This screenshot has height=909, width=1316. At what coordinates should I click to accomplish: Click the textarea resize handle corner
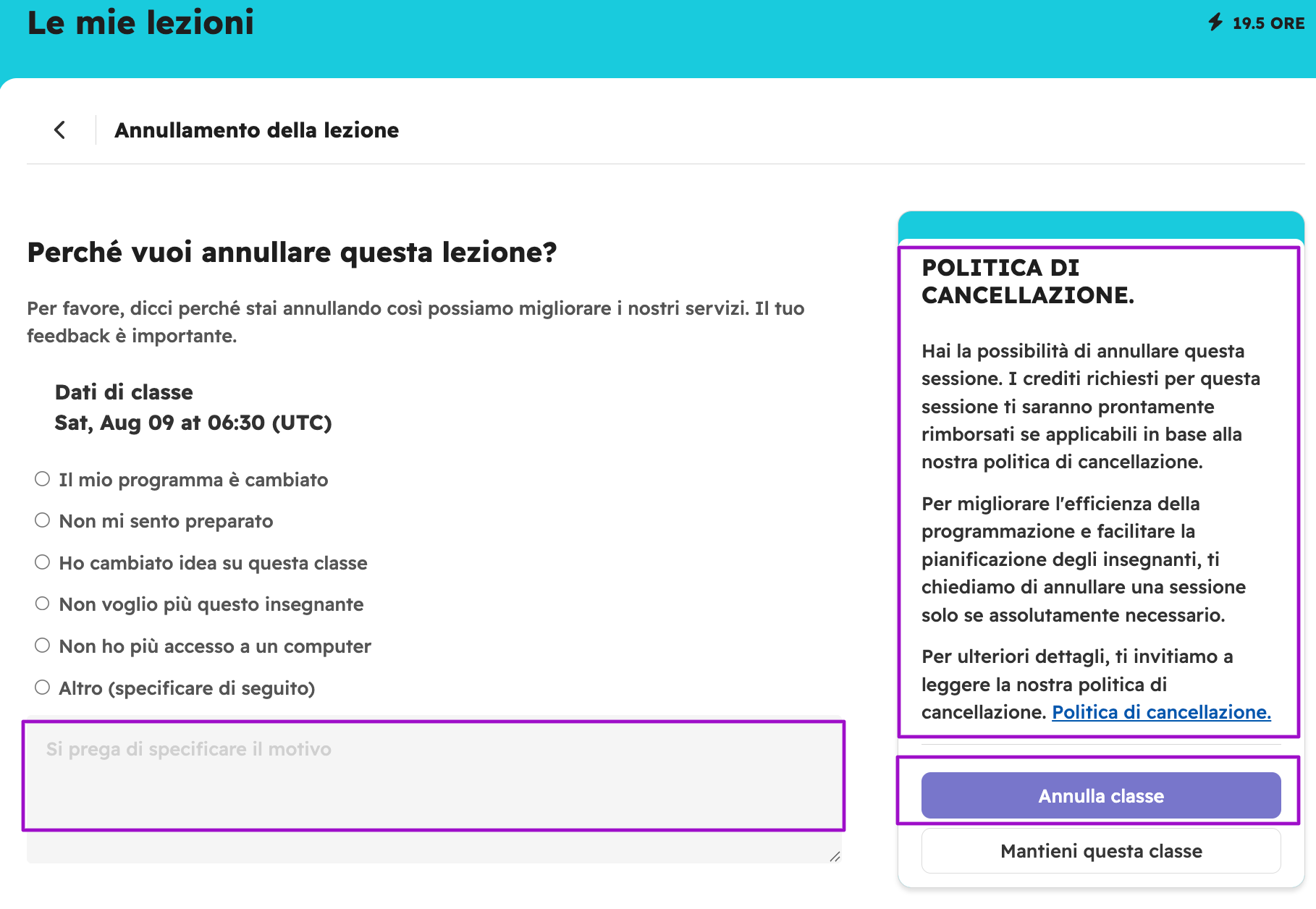835,856
